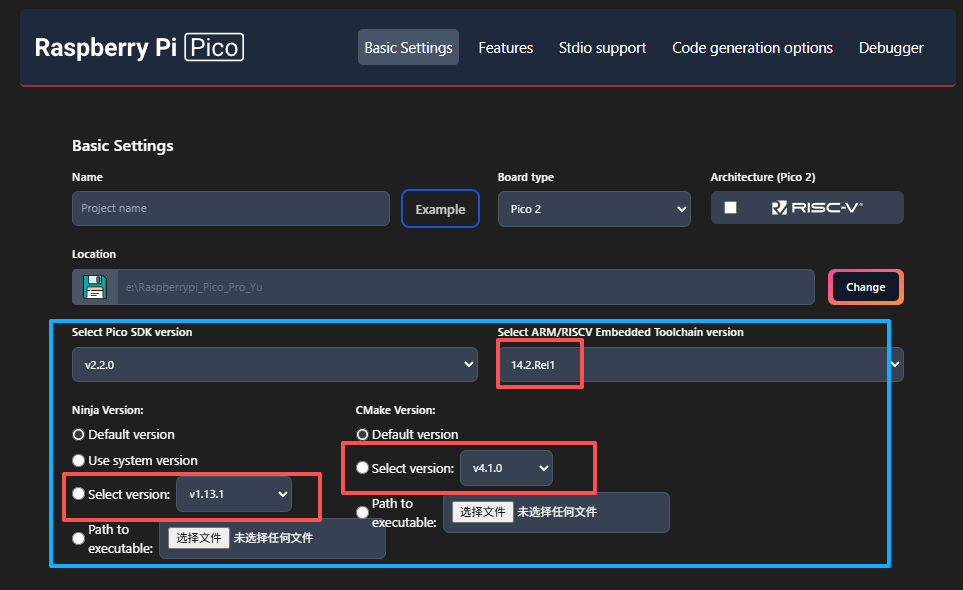Choose Ninja Use system version option
This screenshot has height=590, width=963.
pyautogui.click(x=78, y=460)
